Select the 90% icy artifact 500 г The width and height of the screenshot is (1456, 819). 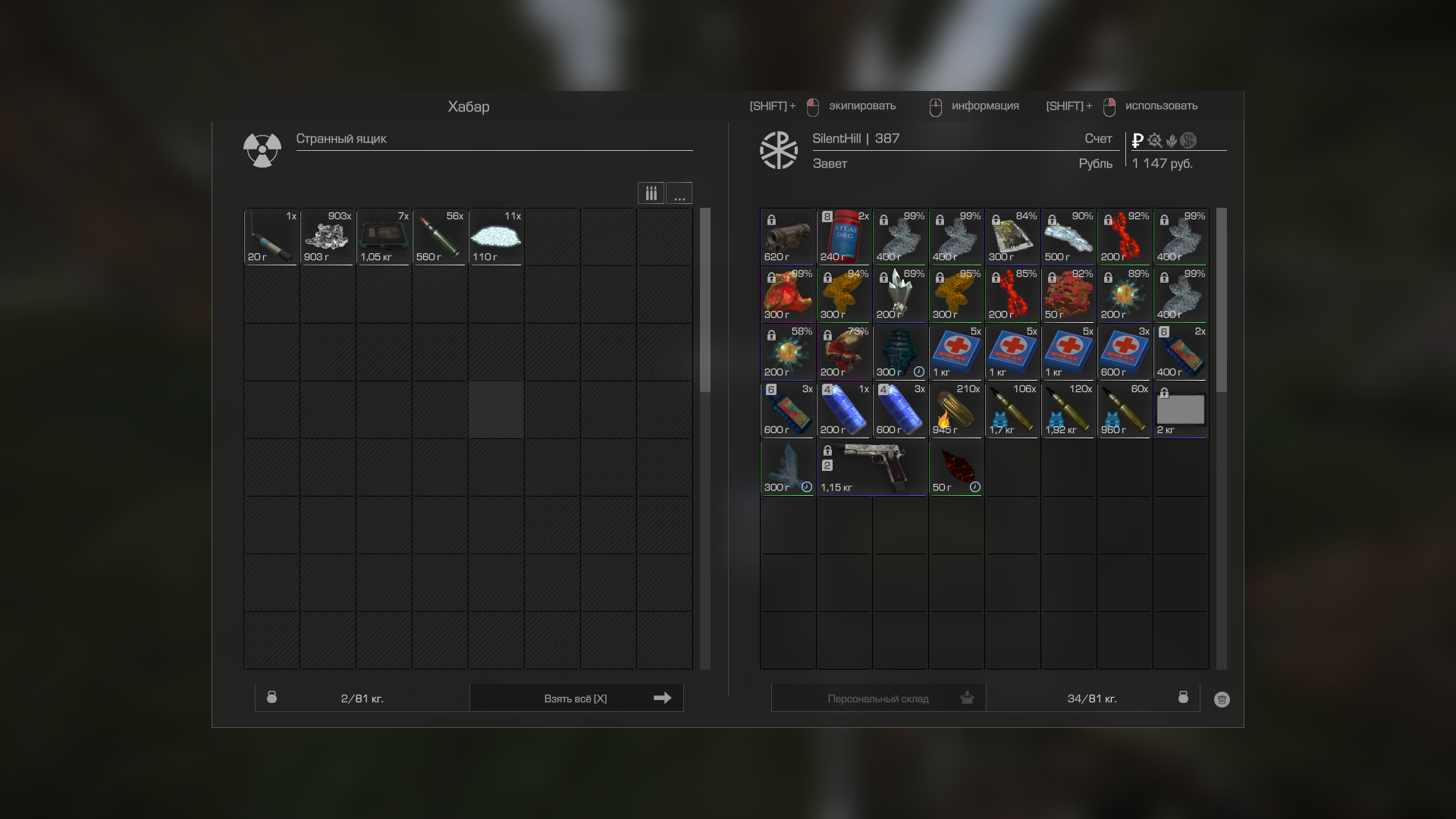[1068, 237]
